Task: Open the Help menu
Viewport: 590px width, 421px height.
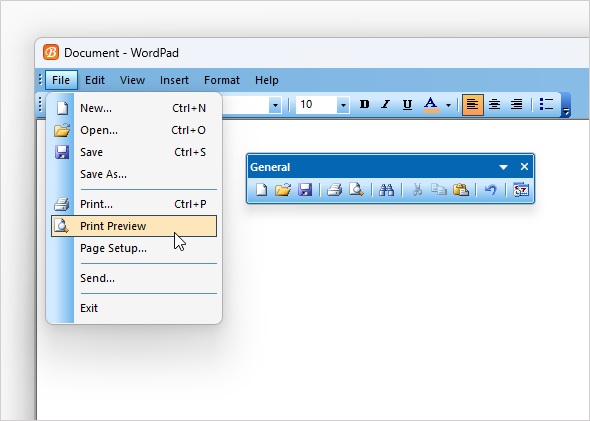Action: tap(266, 80)
